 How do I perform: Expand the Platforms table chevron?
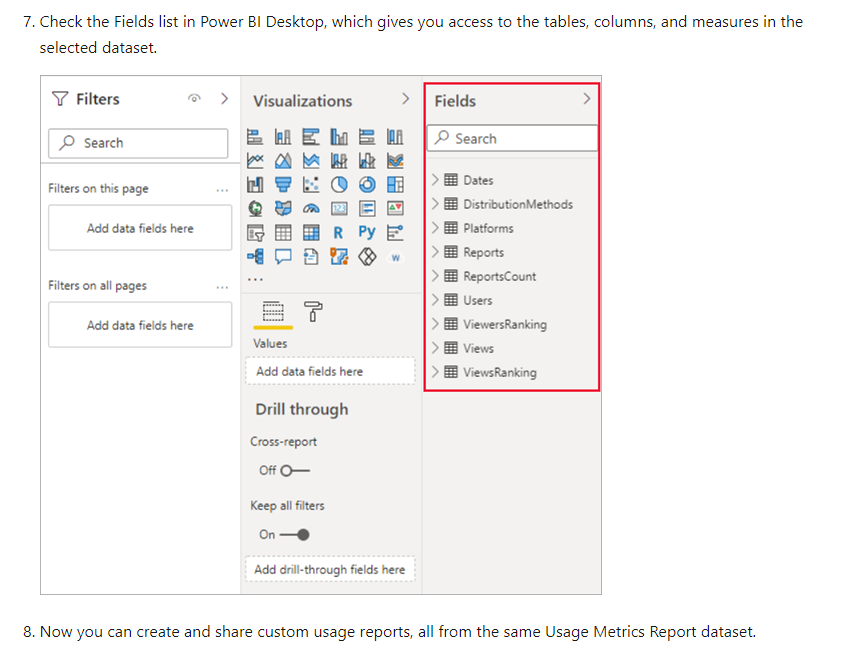pos(435,227)
